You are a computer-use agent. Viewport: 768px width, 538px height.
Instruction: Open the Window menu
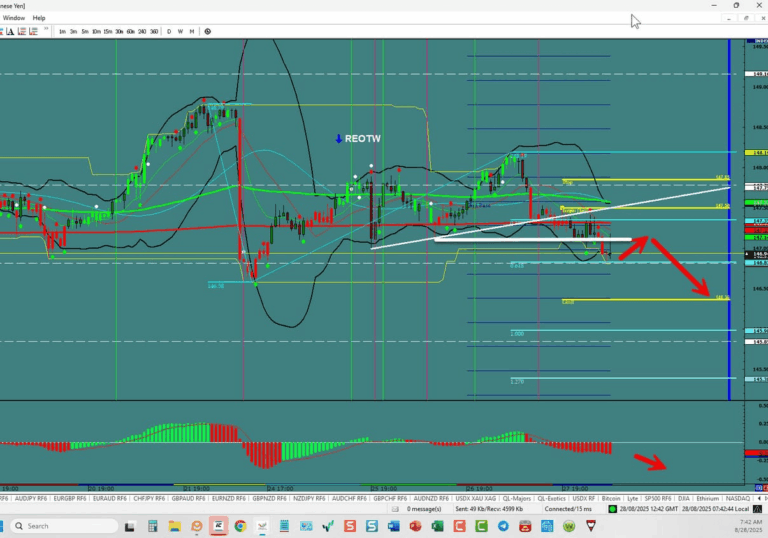pyautogui.click(x=14, y=18)
